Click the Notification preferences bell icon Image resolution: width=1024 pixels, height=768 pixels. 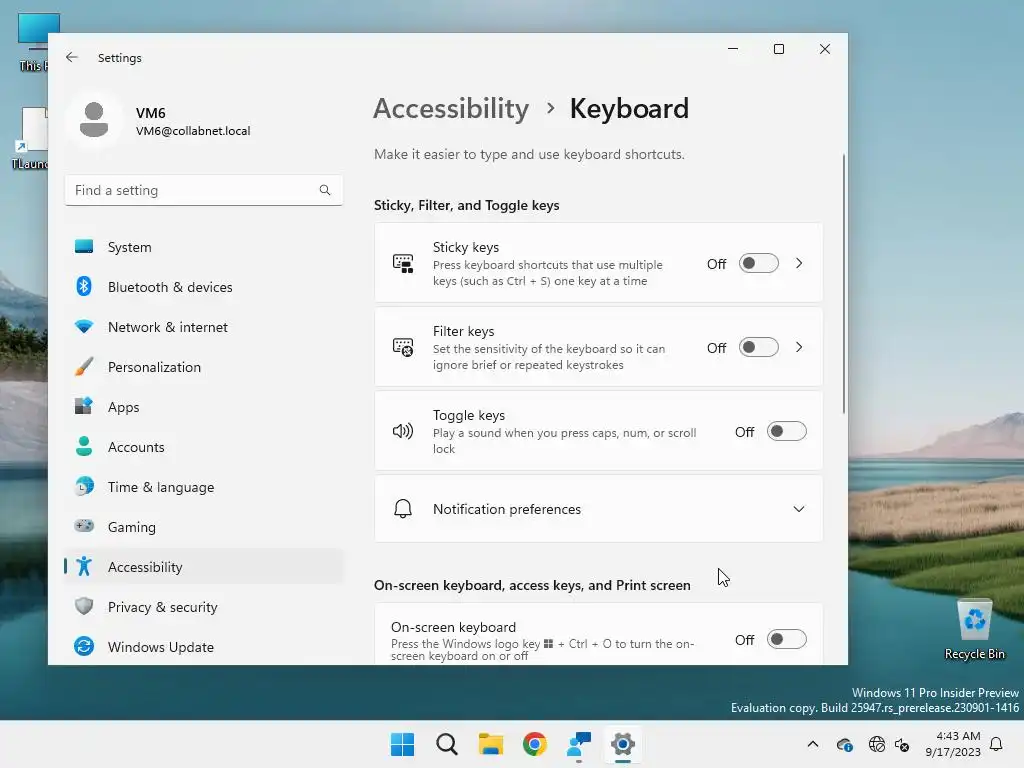pyautogui.click(x=403, y=509)
